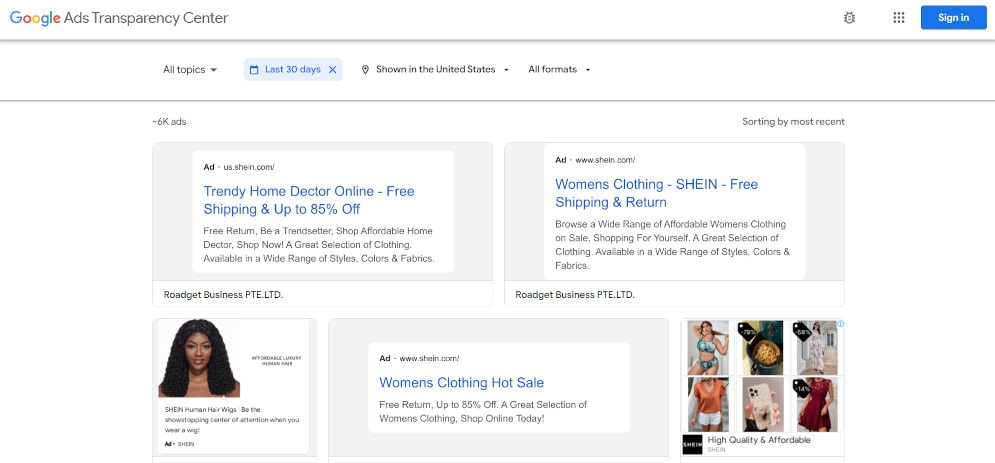Open the Google apps grid
The image size is (995, 463).
(899, 18)
